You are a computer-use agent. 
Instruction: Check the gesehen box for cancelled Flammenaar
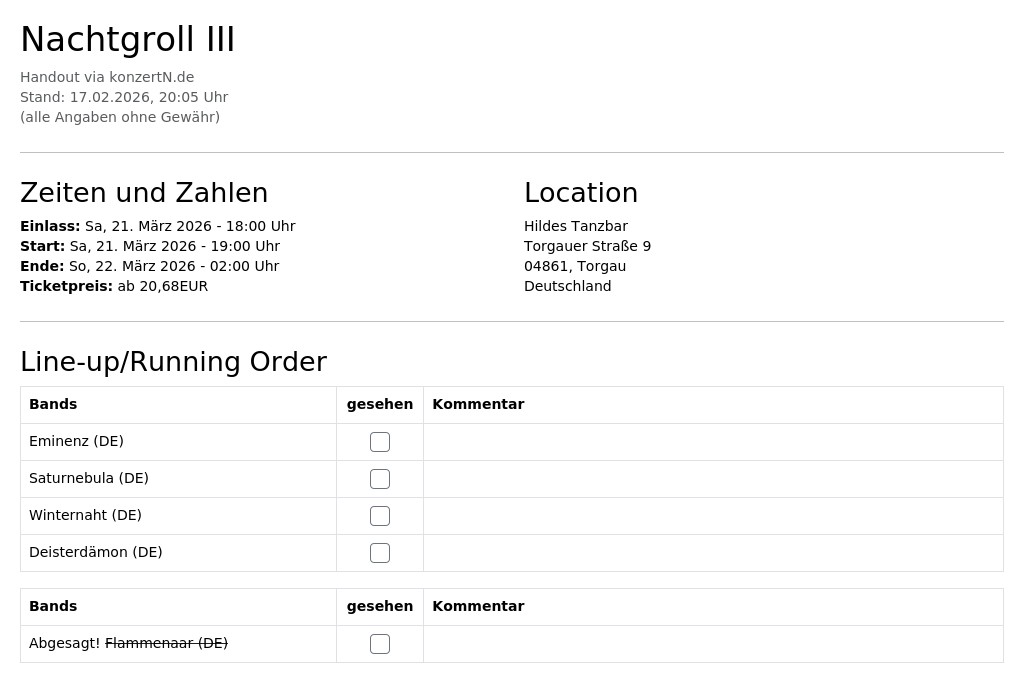pos(379,644)
